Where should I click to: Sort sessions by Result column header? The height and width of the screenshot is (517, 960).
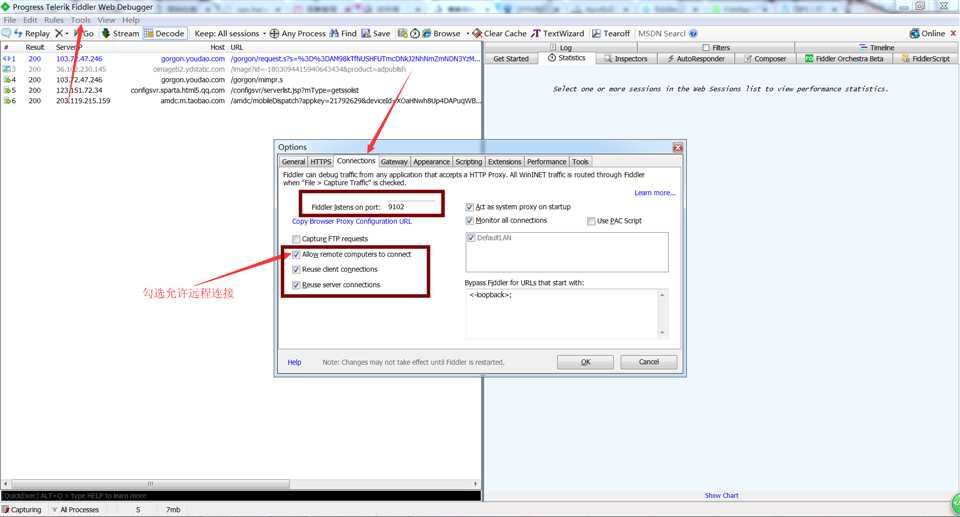pos(34,47)
